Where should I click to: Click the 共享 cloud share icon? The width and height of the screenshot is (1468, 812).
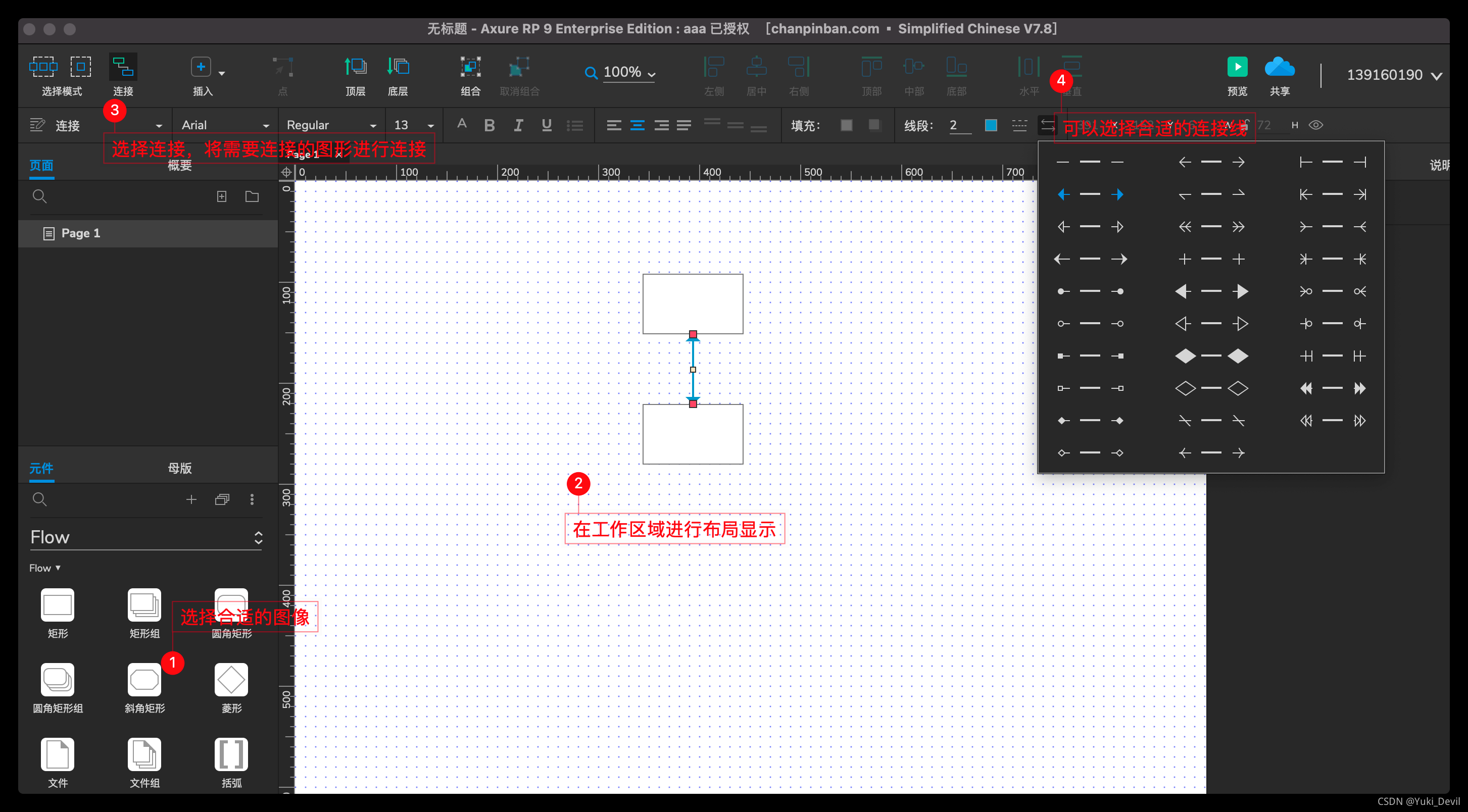tap(1280, 67)
